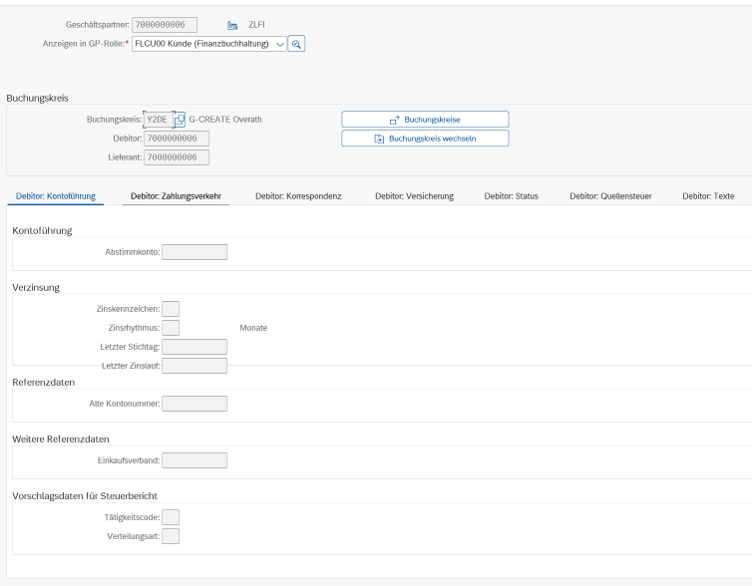Viewport: 752px width, 586px height.
Task: Click the ZLFI text
Action: pos(257,24)
